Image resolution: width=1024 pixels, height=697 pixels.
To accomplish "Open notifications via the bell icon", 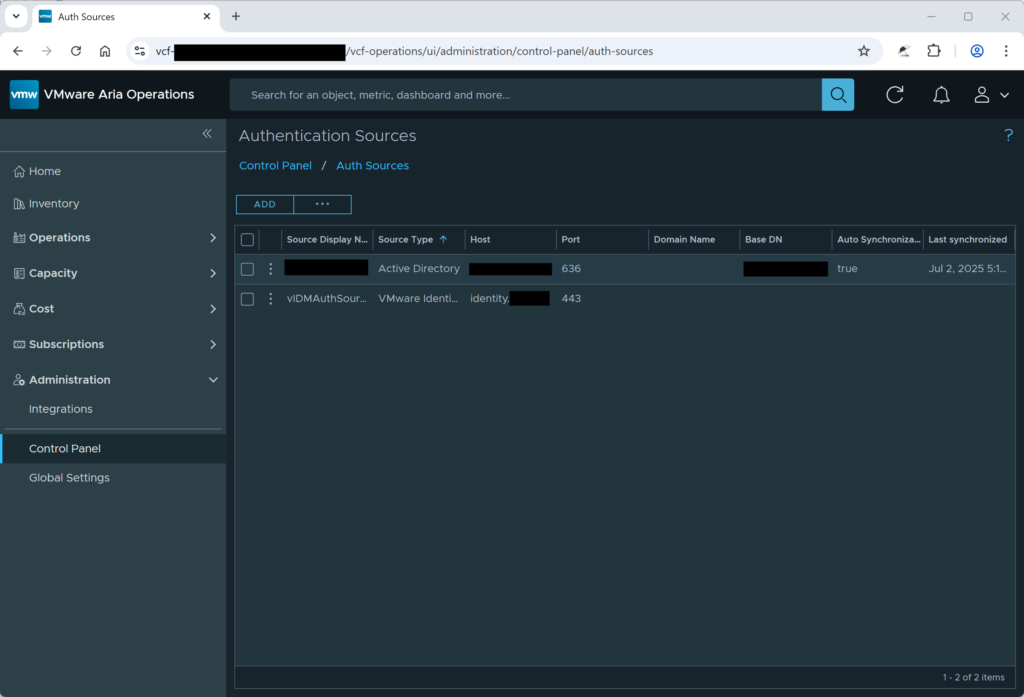I will click(x=941, y=94).
